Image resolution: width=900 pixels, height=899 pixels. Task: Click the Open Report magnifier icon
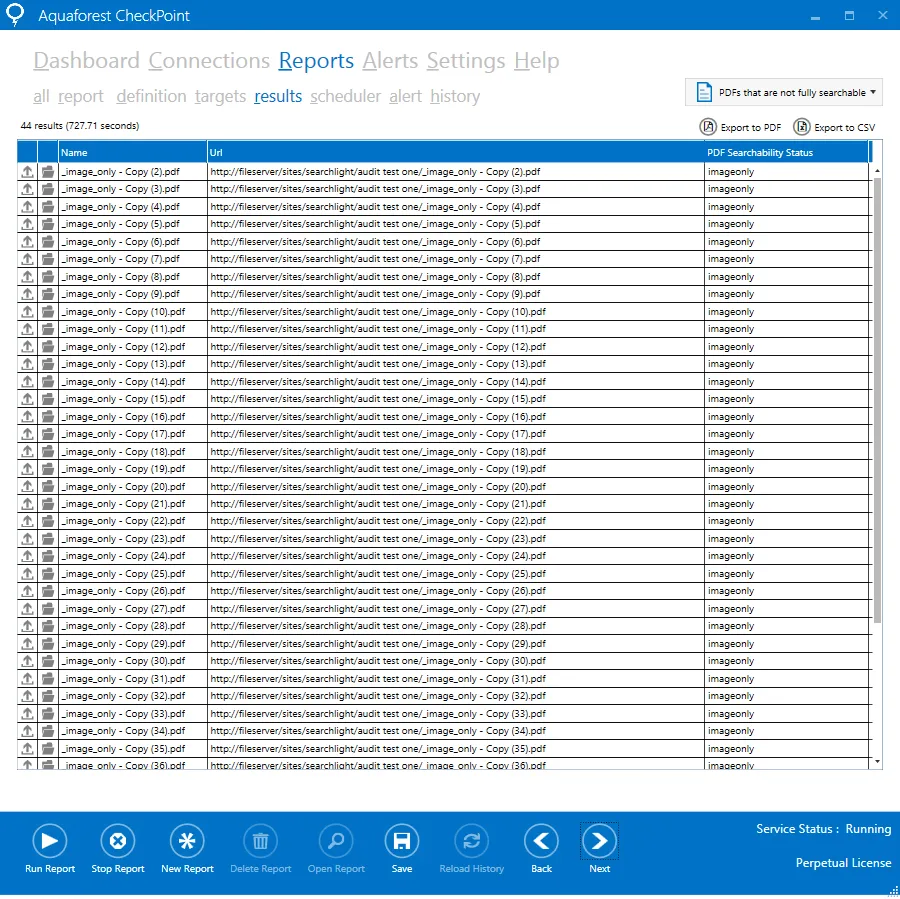pyautogui.click(x=336, y=840)
